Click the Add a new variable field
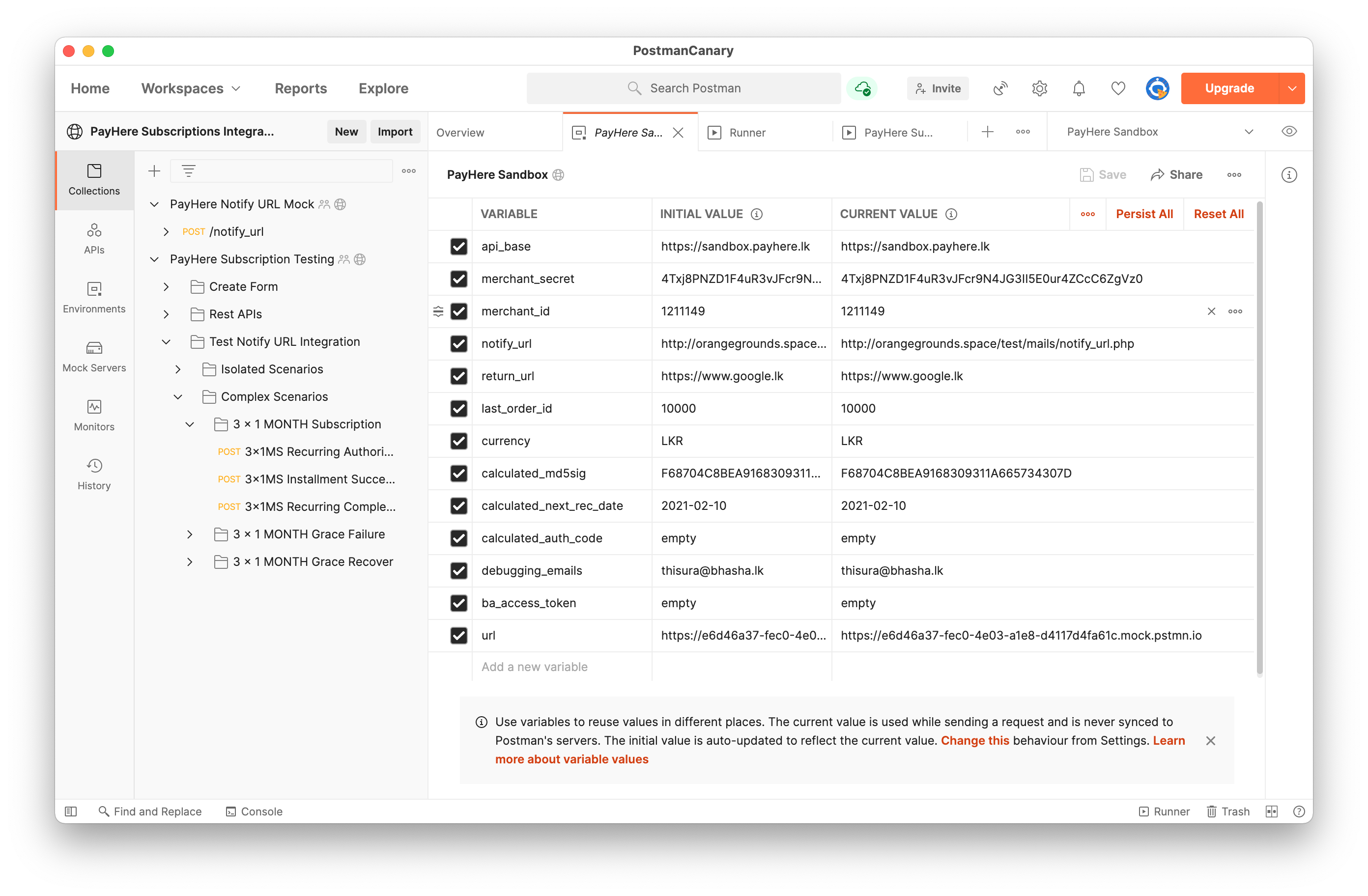1368x896 pixels. pos(535,667)
